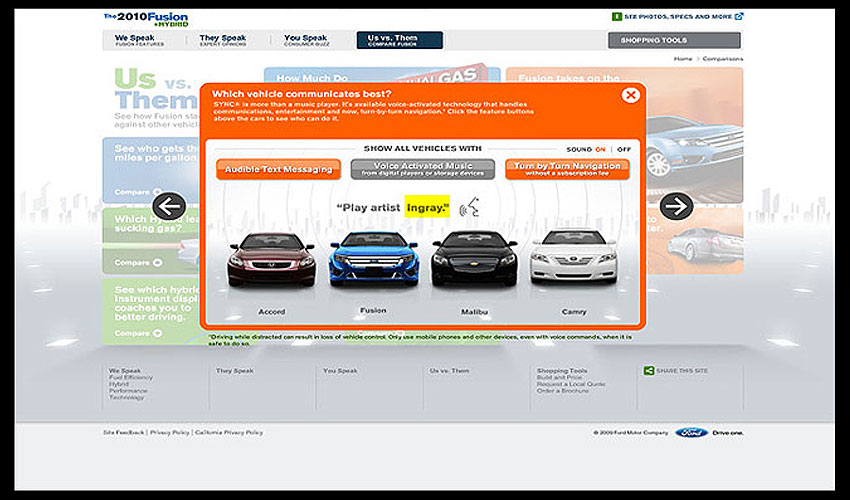The height and width of the screenshot is (500, 850).
Task: Open footer Technology link
Action: coord(126,397)
